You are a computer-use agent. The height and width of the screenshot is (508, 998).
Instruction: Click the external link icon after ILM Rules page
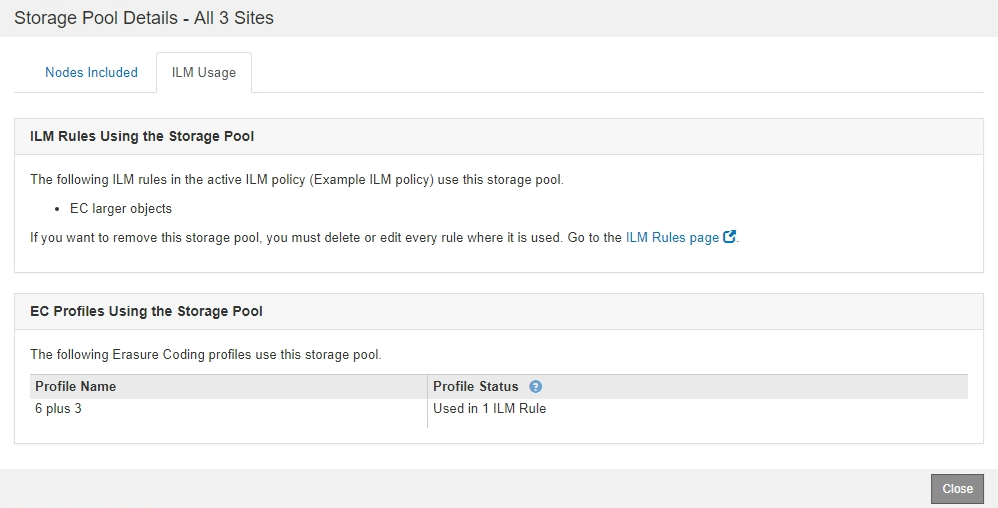730,238
